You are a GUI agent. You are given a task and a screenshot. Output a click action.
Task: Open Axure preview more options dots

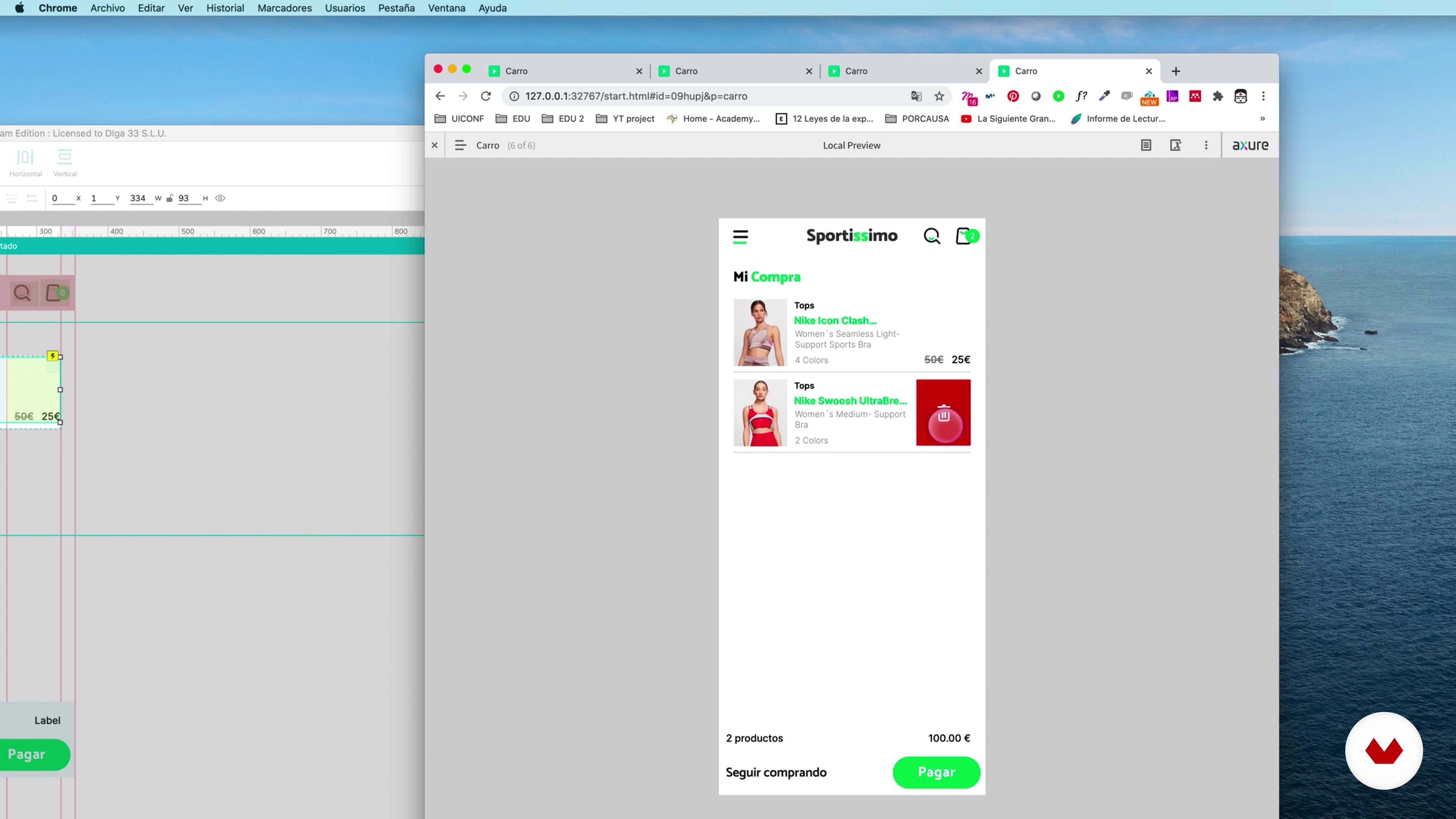point(1206,145)
